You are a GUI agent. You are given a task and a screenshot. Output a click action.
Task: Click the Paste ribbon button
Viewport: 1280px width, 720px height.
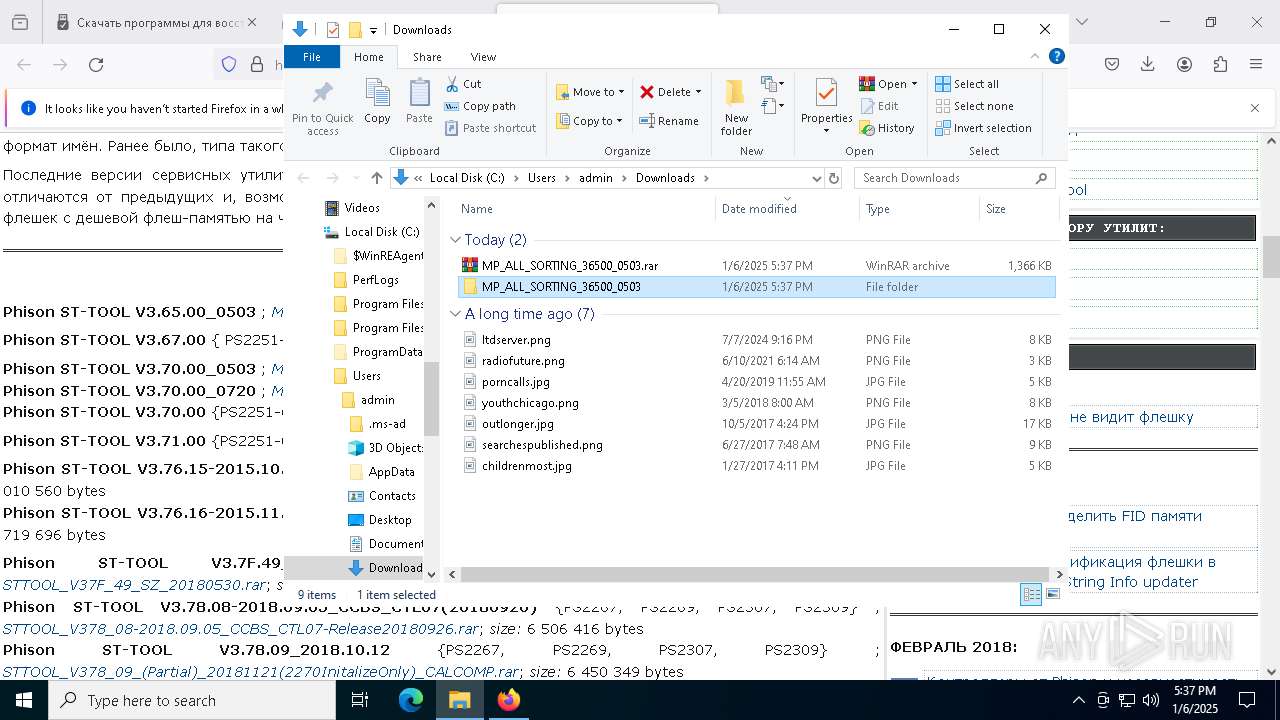(419, 102)
